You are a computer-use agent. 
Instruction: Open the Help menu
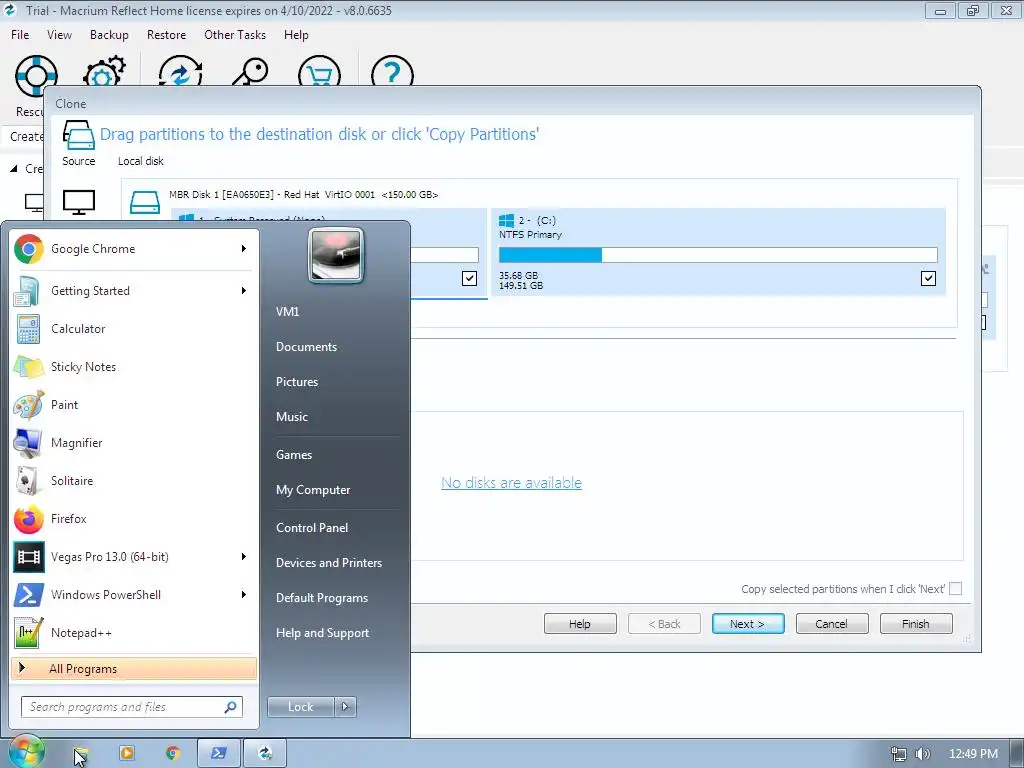296,35
